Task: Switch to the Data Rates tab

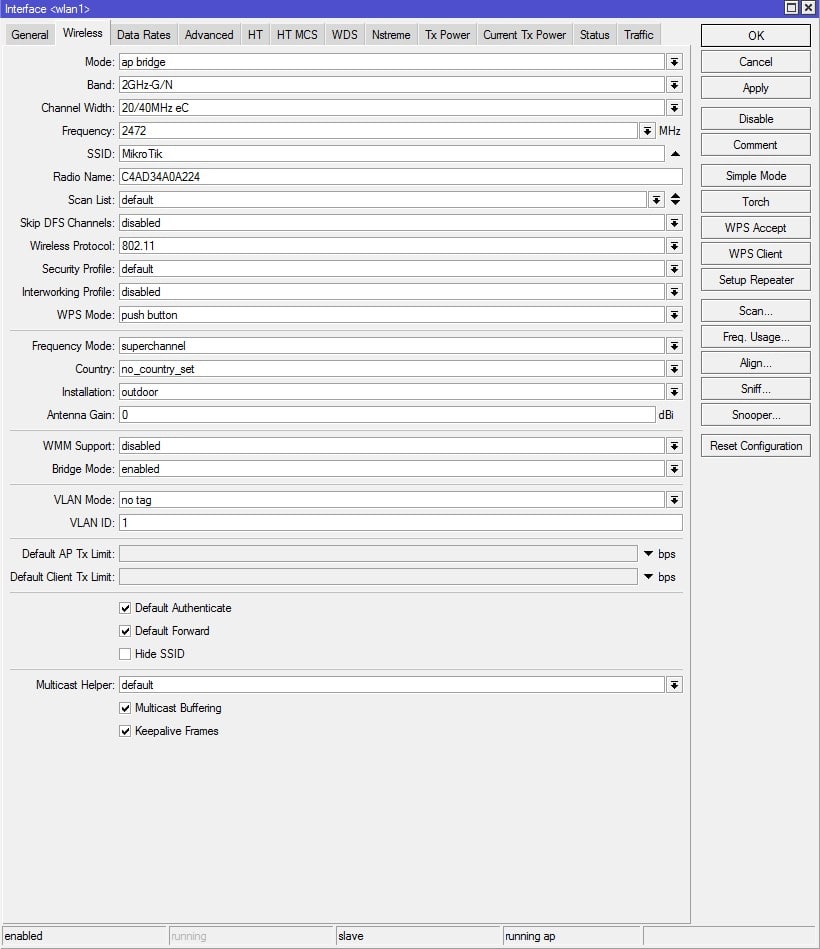Action: [143, 34]
